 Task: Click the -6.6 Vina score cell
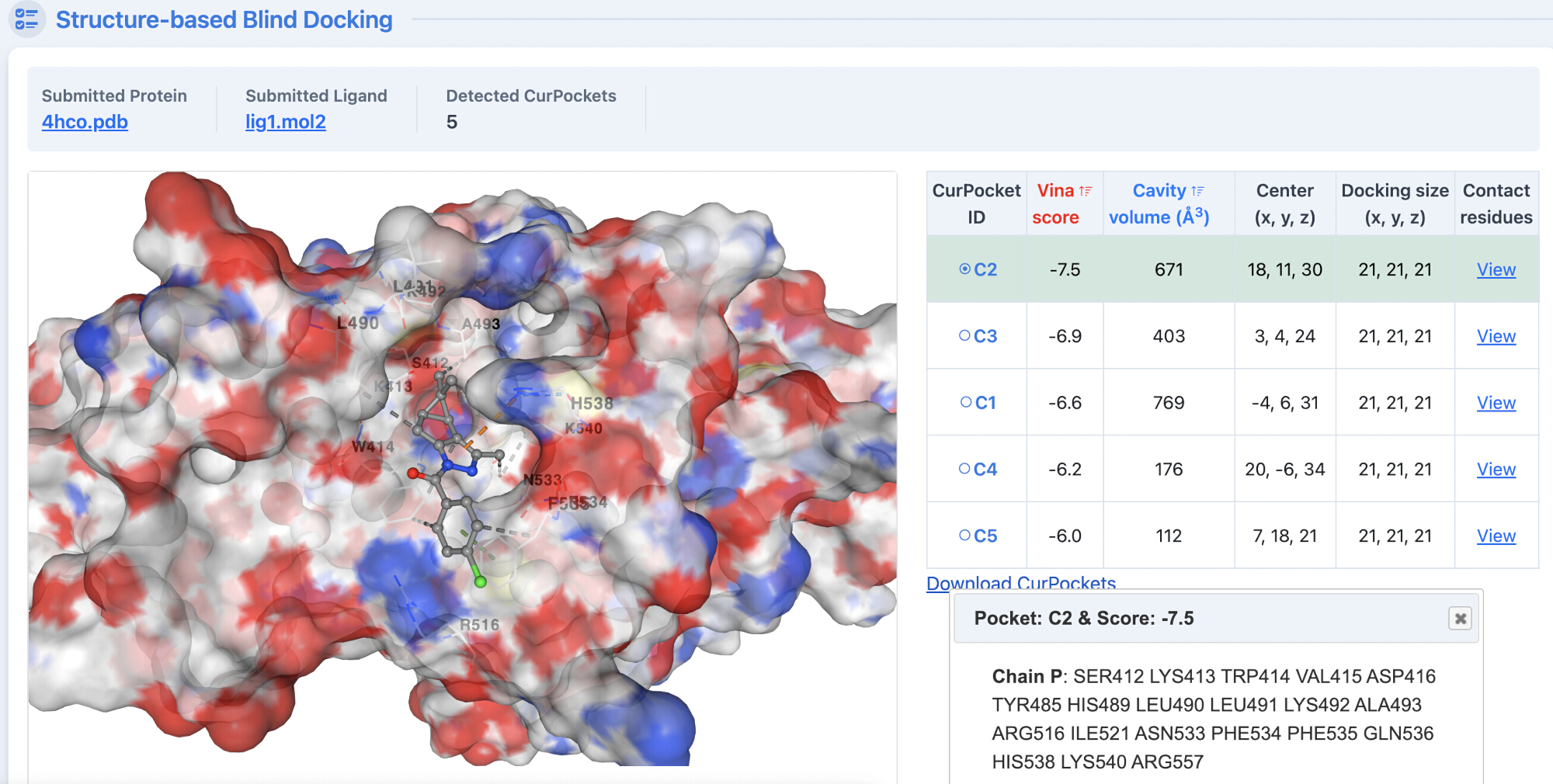(x=1065, y=403)
